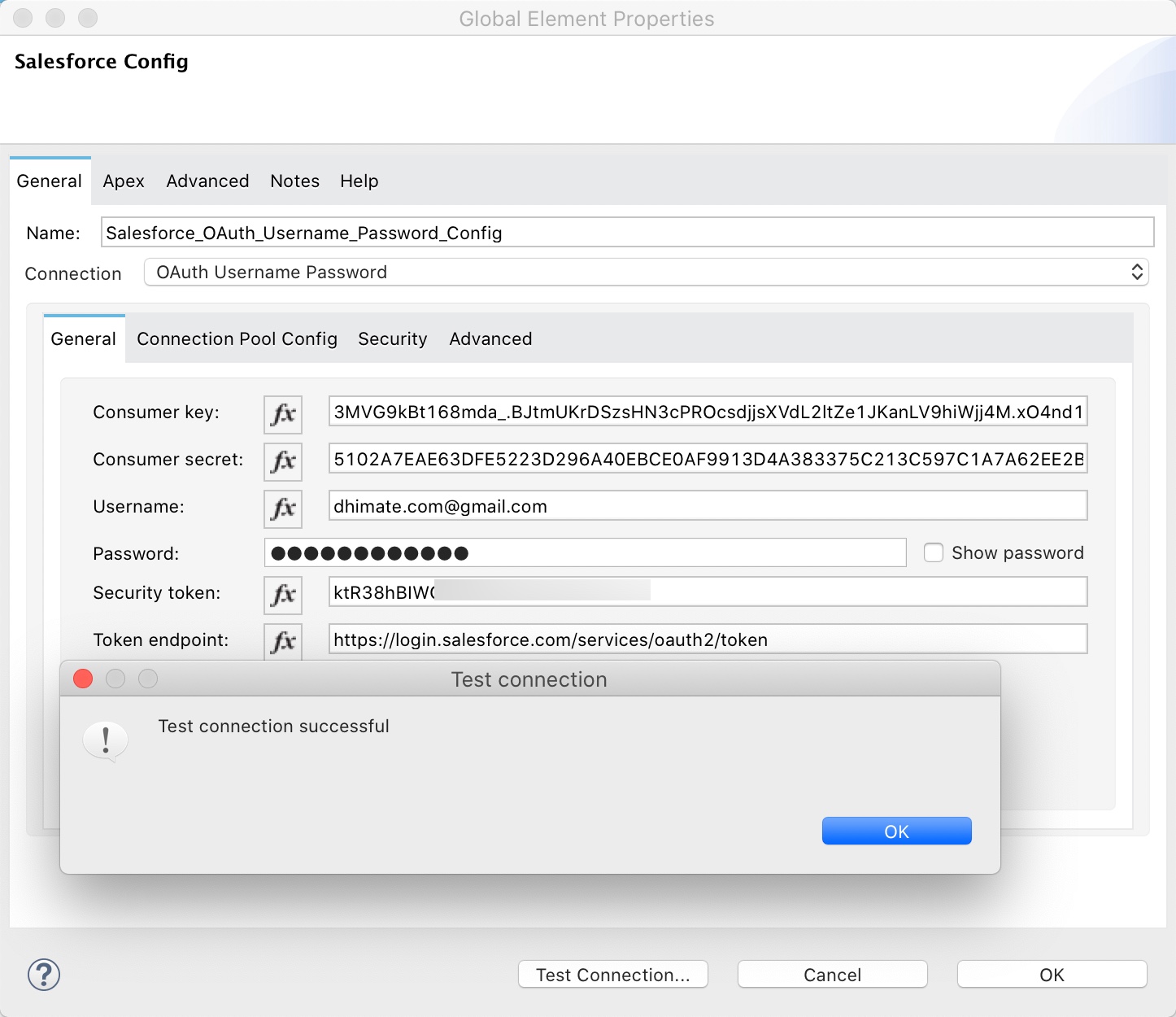Screen dimensions: 1176x1017
Task: Click the 'Salesforce Config' heading text
Action: point(101,62)
